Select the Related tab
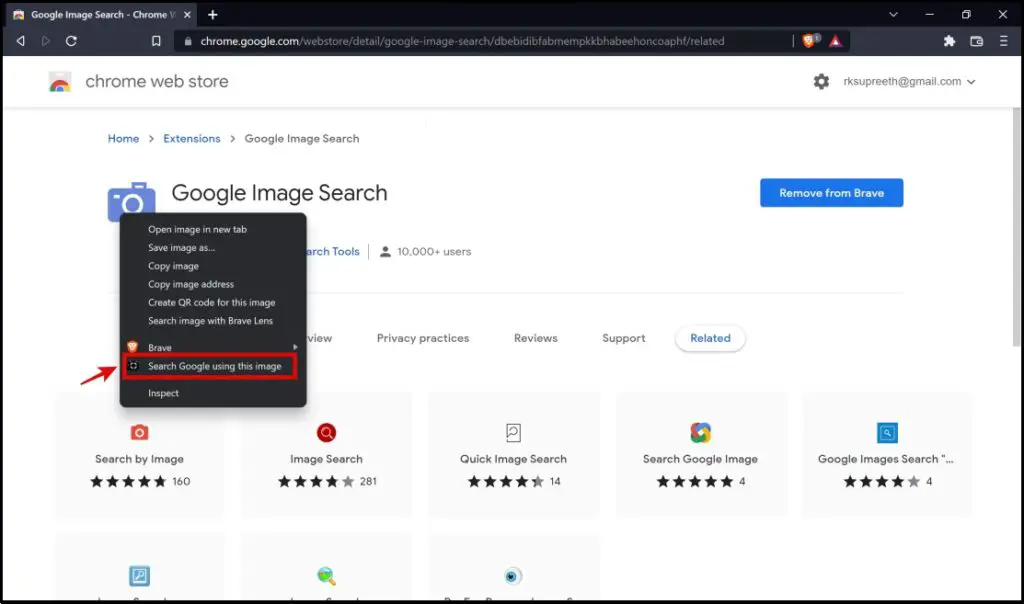The image size is (1024, 604). [x=710, y=338]
